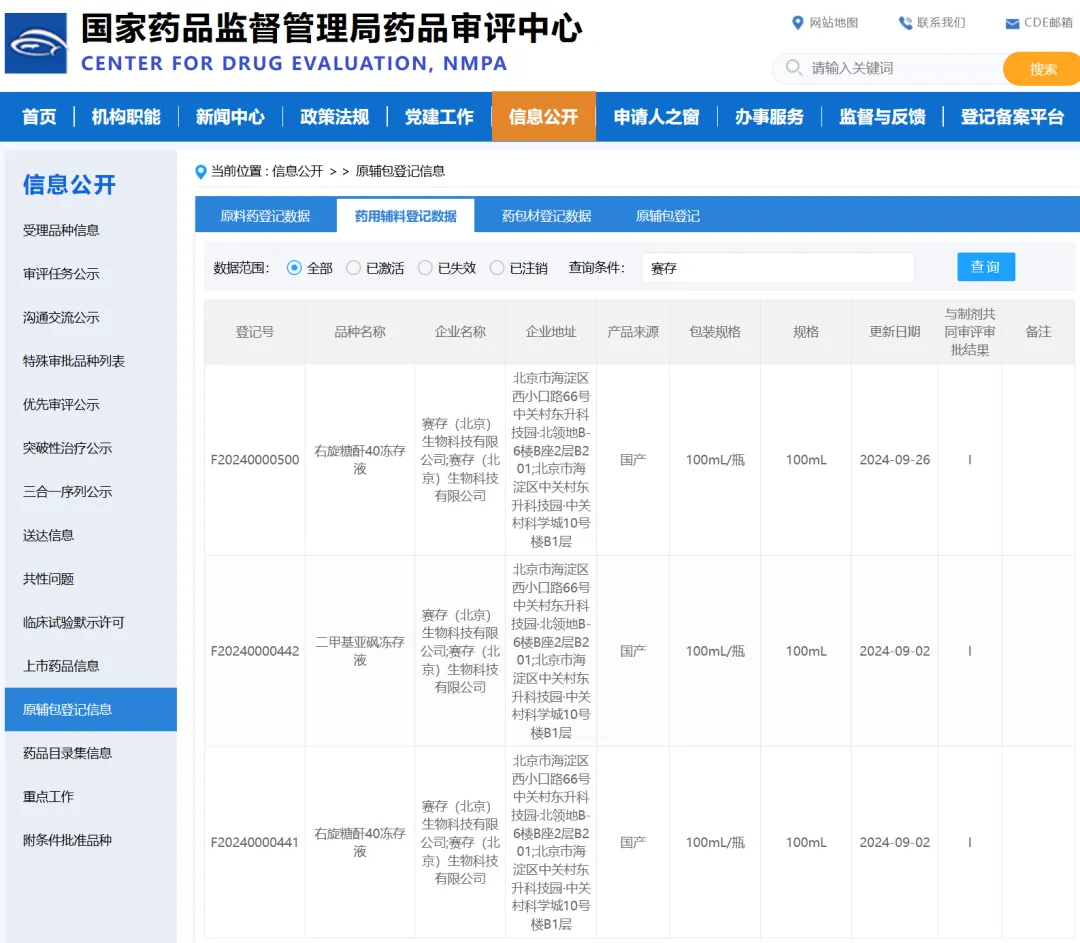Screen dimensions: 1080x943
Task: Open the 信息公开 navigation menu
Action: tap(543, 117)
